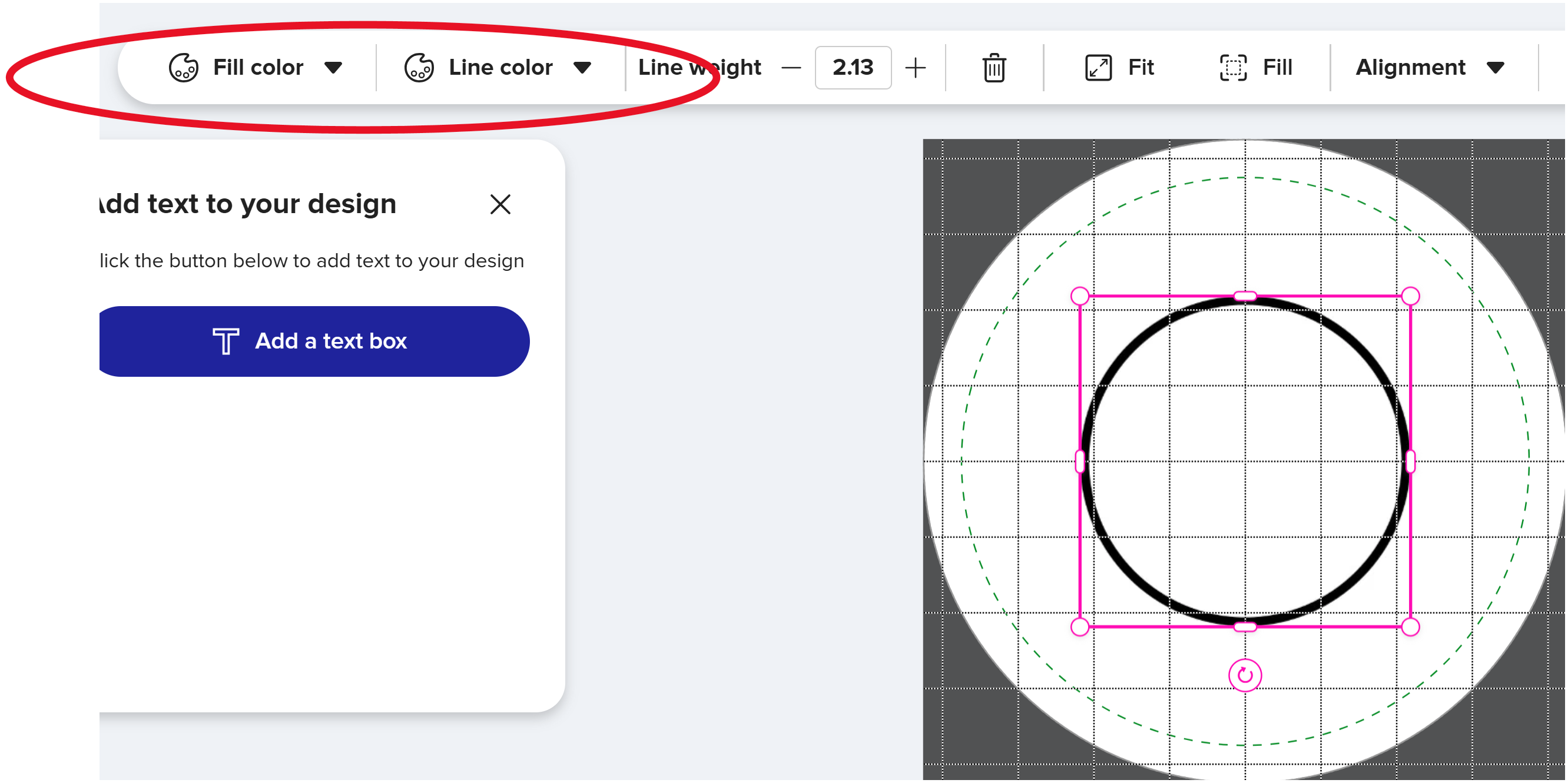Click the bottom middle pink resize handle
The width and height of the screenshot is (1568, 783).
click(x=1245, y=627)
